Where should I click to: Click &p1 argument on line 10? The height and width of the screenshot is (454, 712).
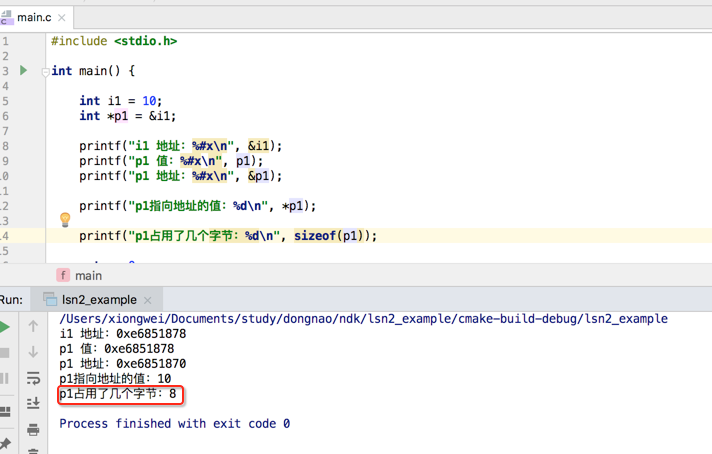point(258,176)
